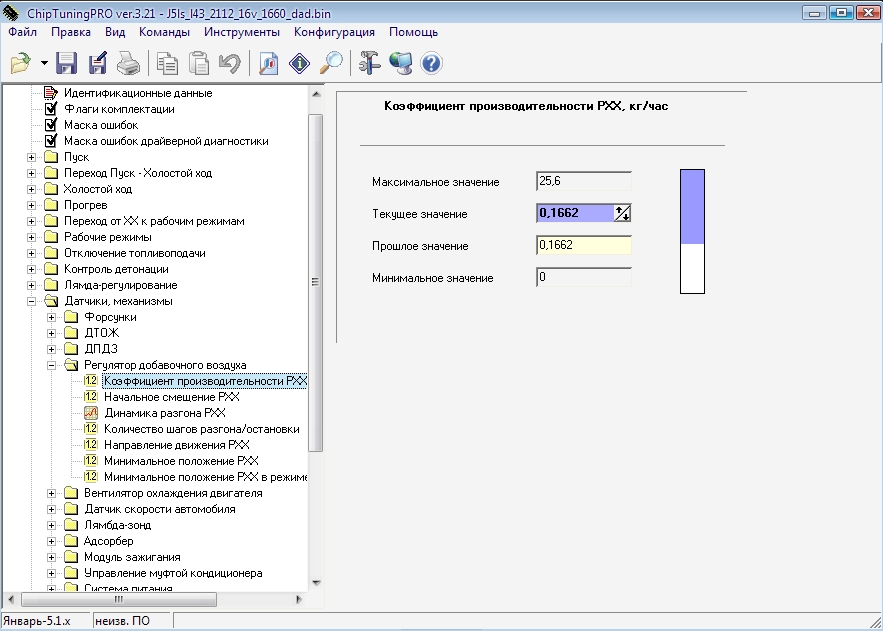The width and height of the screenshot is (883, 631).
Task: Click the globe and monitor network icon
Action: [x=401, y=64]
